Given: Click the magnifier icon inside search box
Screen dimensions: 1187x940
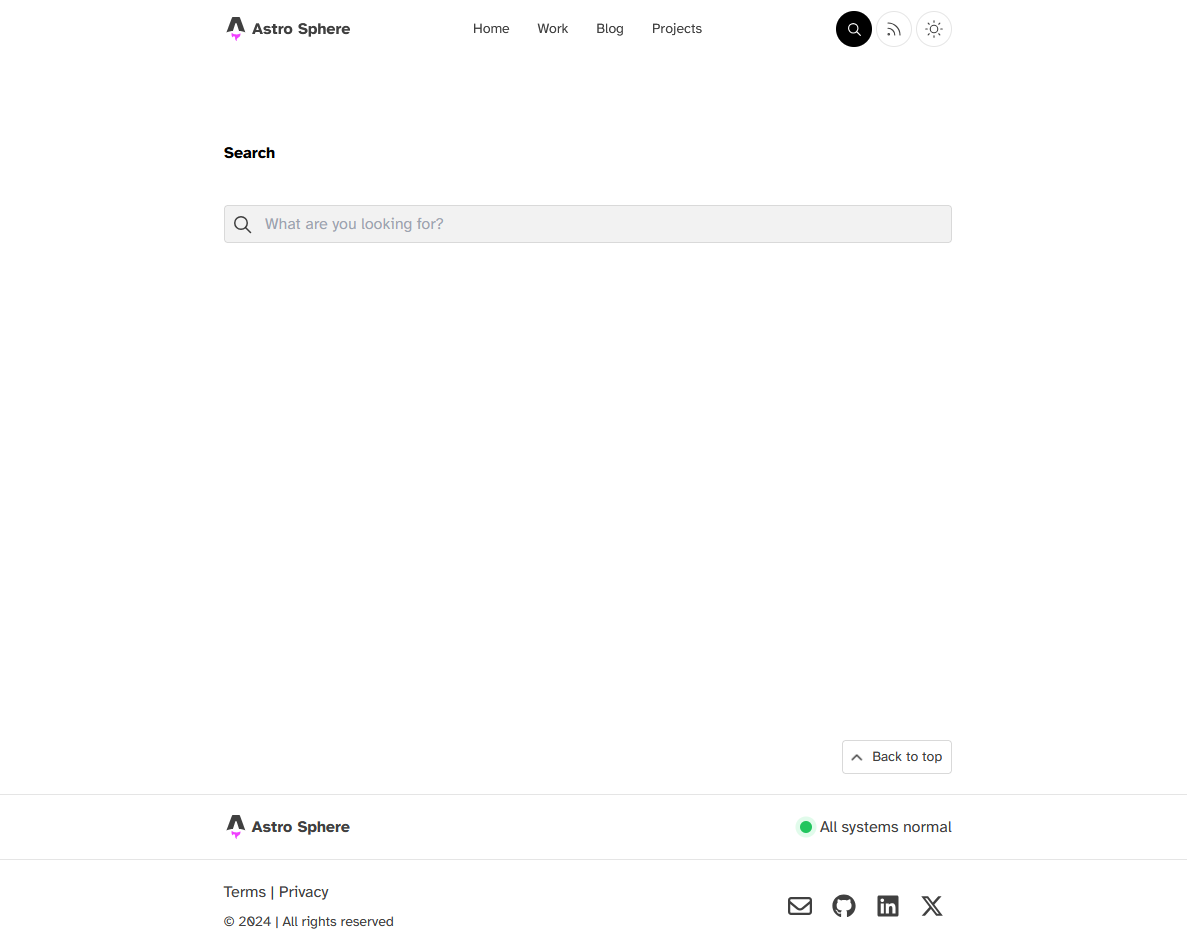Looking at the screenshot, I should click(x=243, y=224).
